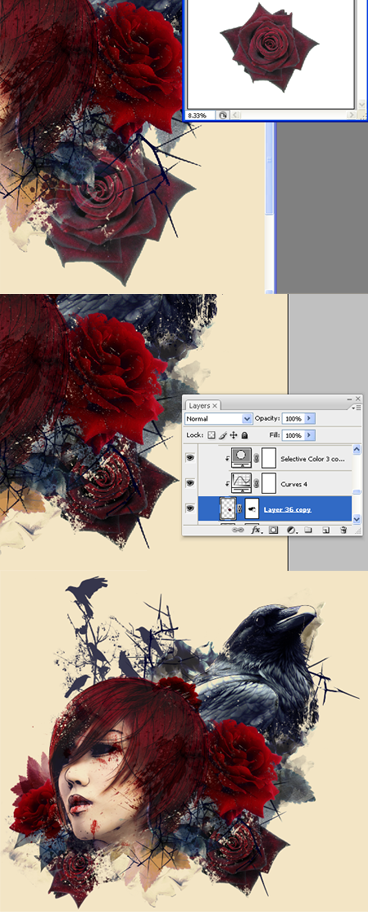Screen dimensions: 368x912
Task: Create new fill or adjustment layer
Action: 291,530
